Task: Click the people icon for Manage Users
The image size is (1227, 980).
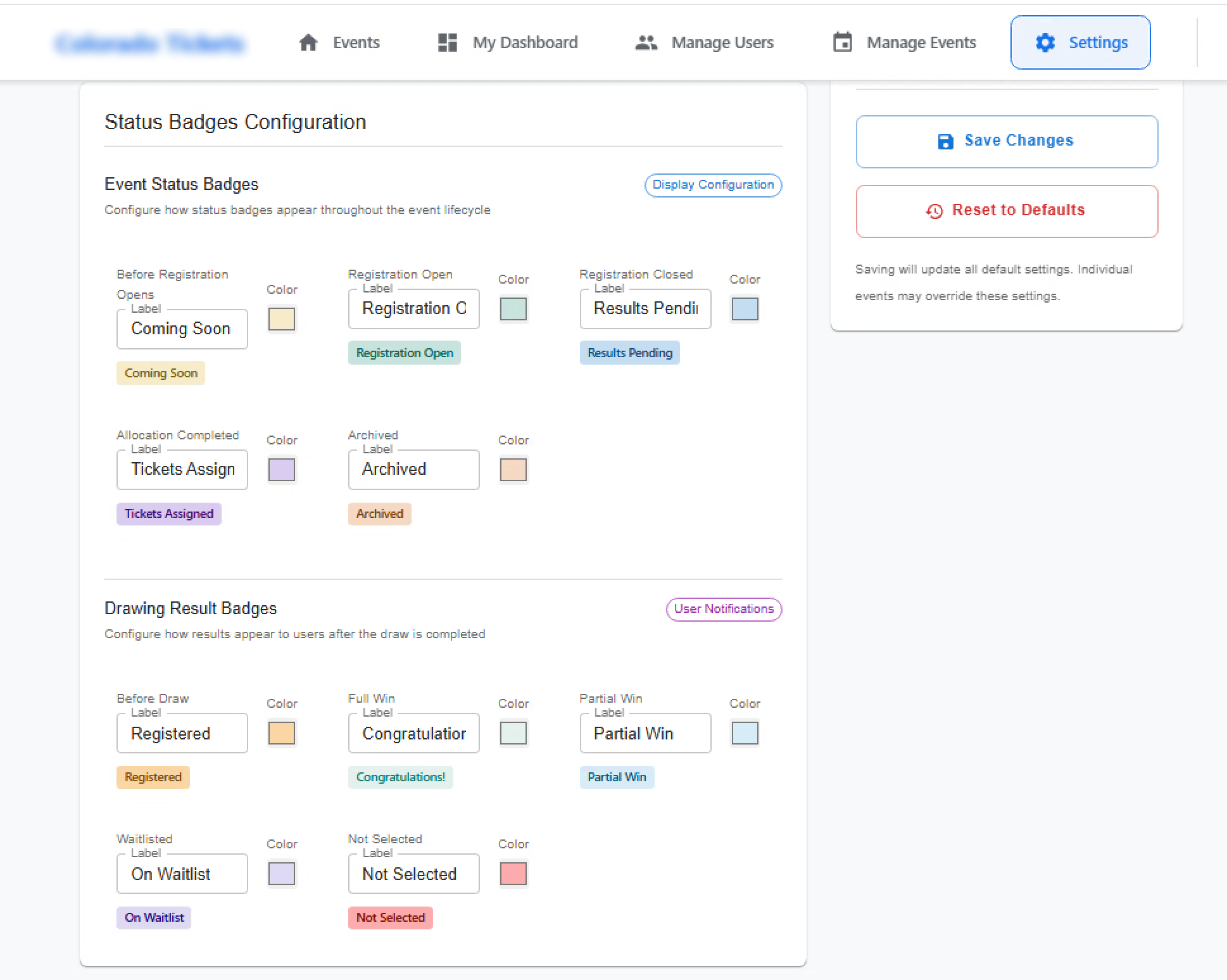Action: pos(646,42)
